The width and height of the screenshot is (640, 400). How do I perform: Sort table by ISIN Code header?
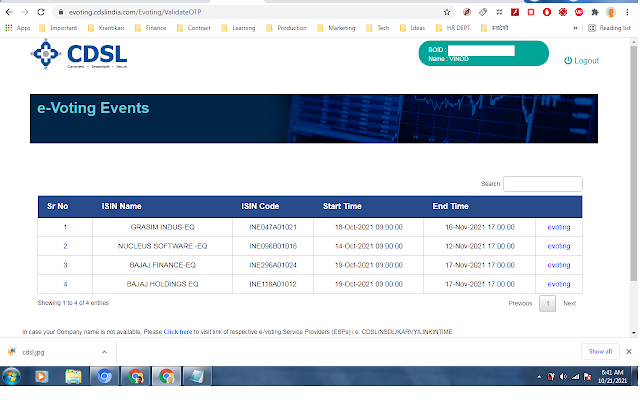click(x=260, y=206)
